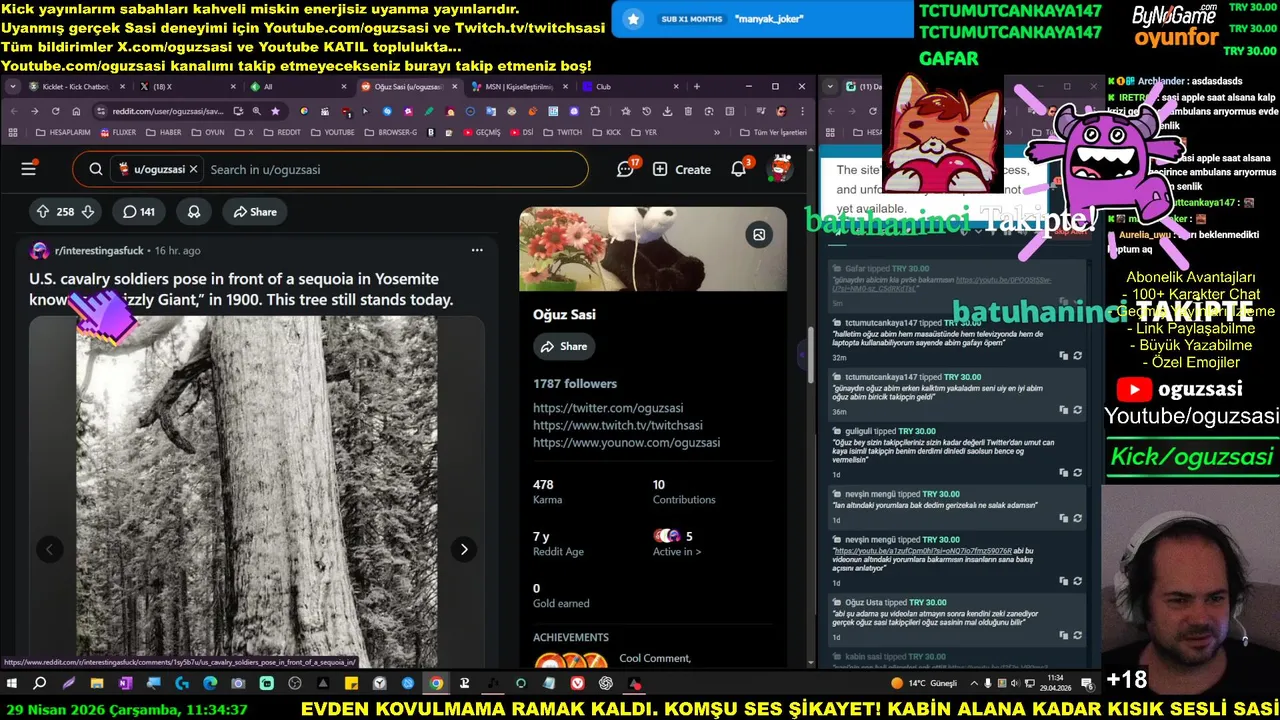Go back in browser history
Image resolution: width=1280 pixels, height=720 pixels.
[x=13, y=111]
